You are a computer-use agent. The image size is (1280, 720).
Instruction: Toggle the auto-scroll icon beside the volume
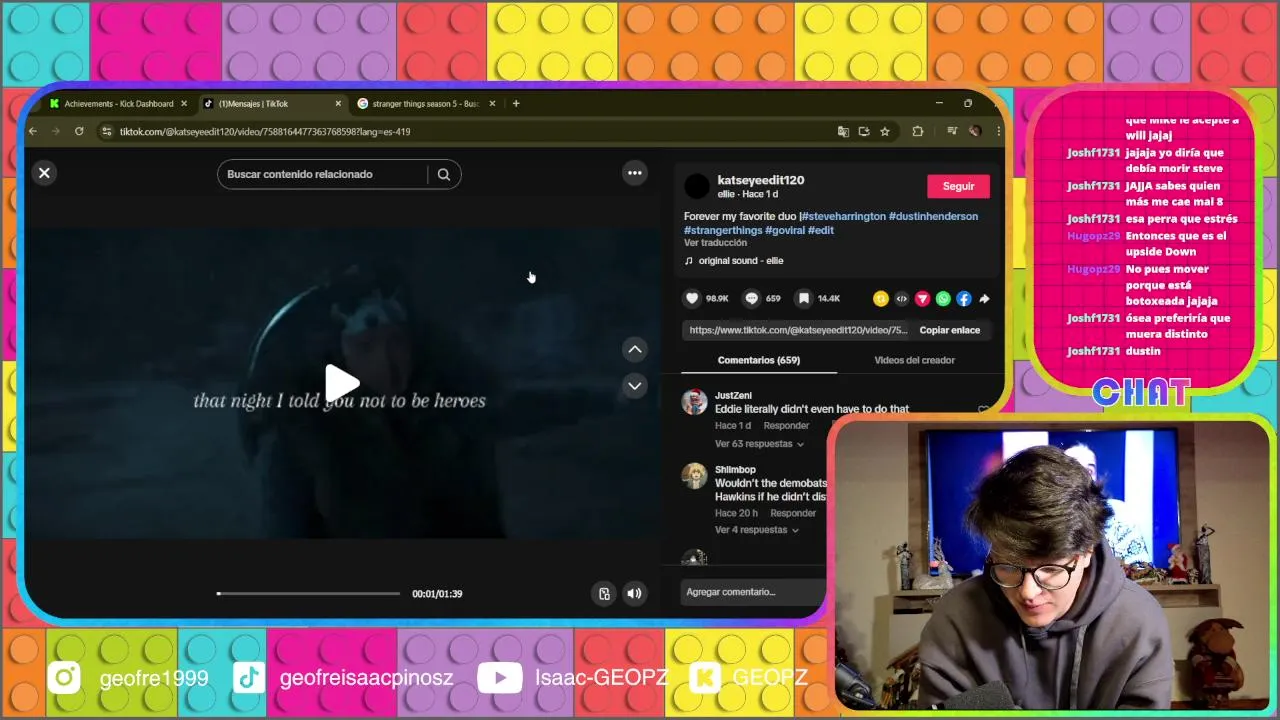tap(604, 593)
